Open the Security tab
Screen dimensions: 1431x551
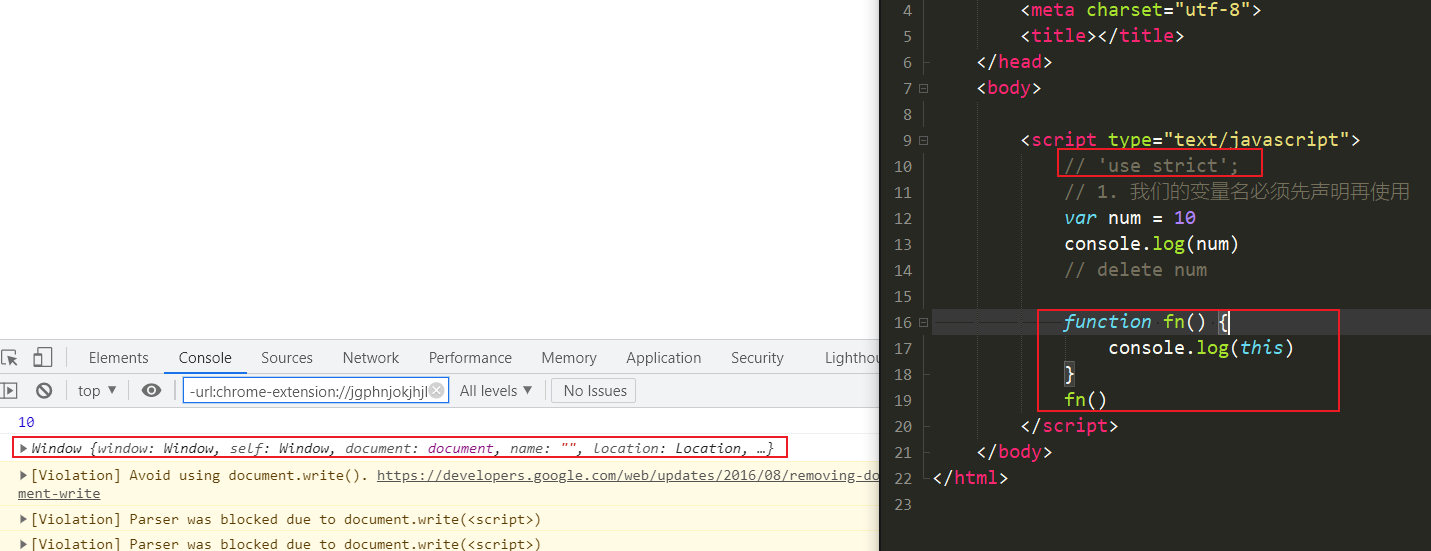tap(757, 357)
